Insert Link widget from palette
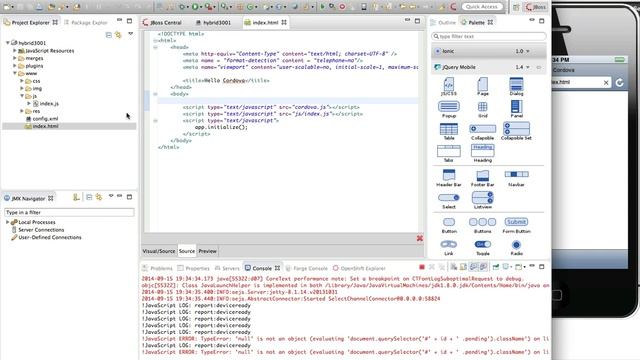Screen dimensions: 640x360 449,247
